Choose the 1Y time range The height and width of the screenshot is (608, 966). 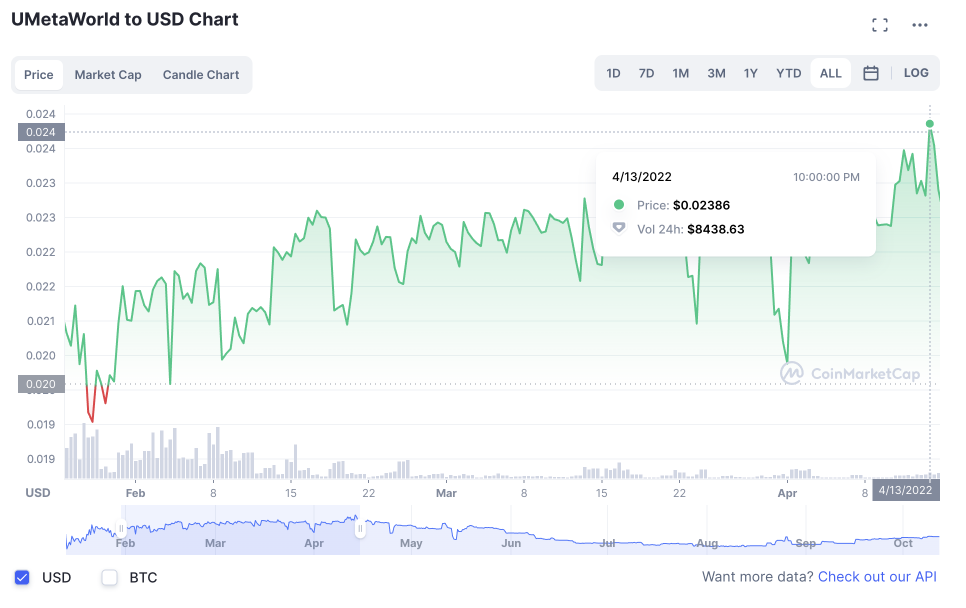pyautogui.click(x=750, y=73)
